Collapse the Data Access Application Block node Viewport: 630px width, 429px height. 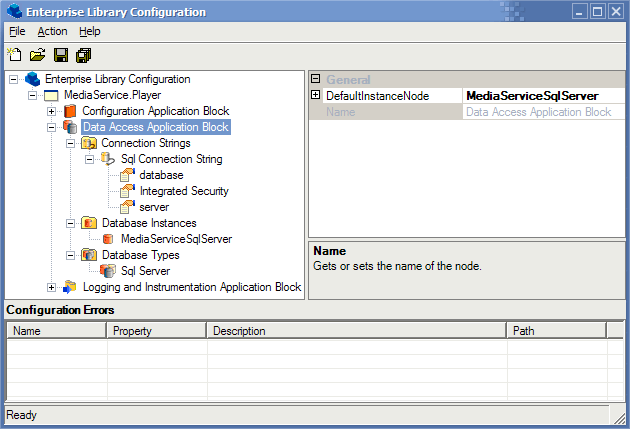[x=51, y=127]
